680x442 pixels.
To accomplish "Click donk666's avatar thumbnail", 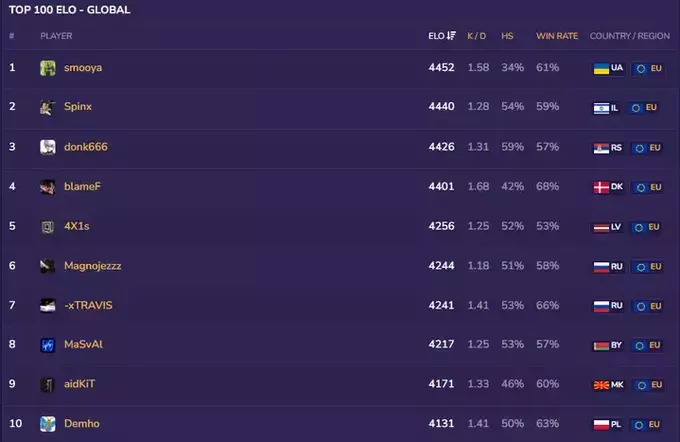I will [x=48, y=147].
